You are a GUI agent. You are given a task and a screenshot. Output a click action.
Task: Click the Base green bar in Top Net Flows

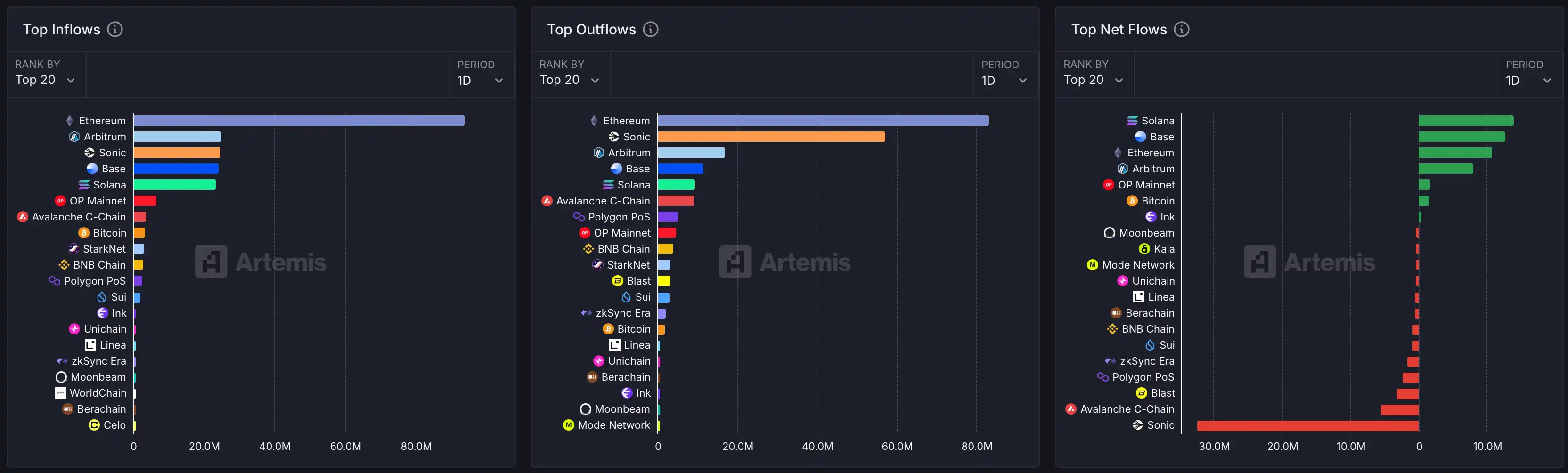pyautogui.click(x=1462, y=137)
